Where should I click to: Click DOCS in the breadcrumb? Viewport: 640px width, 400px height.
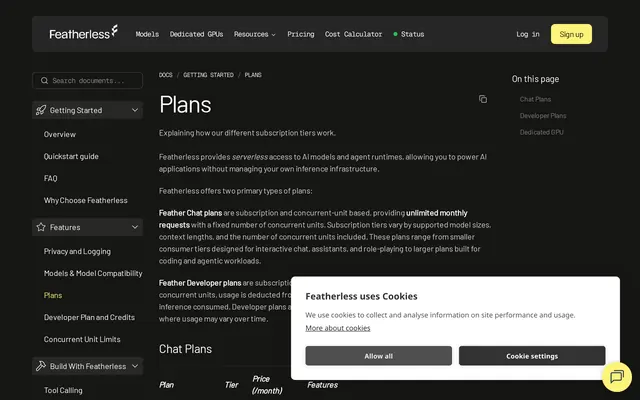(166, 75)
